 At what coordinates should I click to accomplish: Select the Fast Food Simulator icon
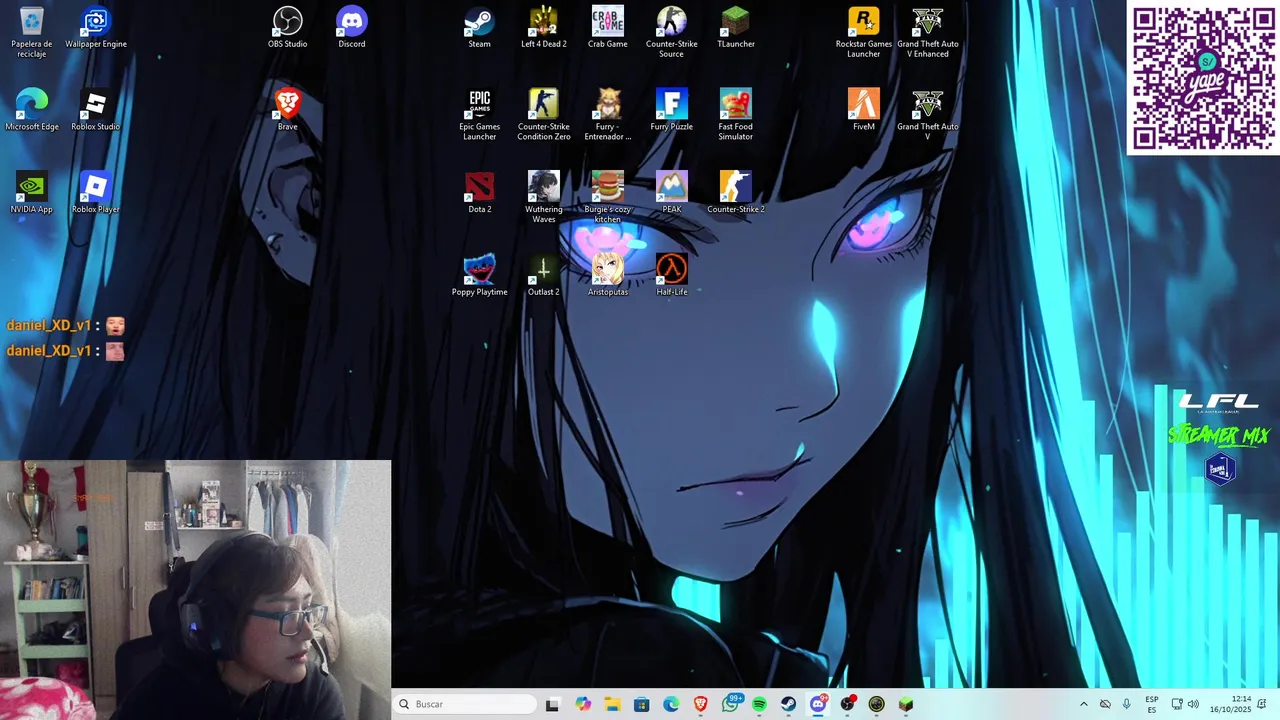[x=736, y=115]
